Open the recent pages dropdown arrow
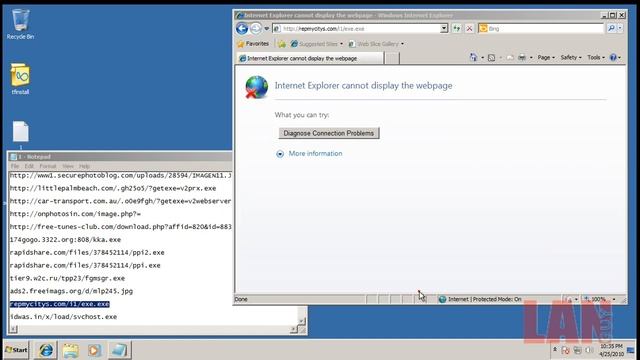Image resolution: width=640 pixels, height=360 pixels. click(x=267, y=29)
